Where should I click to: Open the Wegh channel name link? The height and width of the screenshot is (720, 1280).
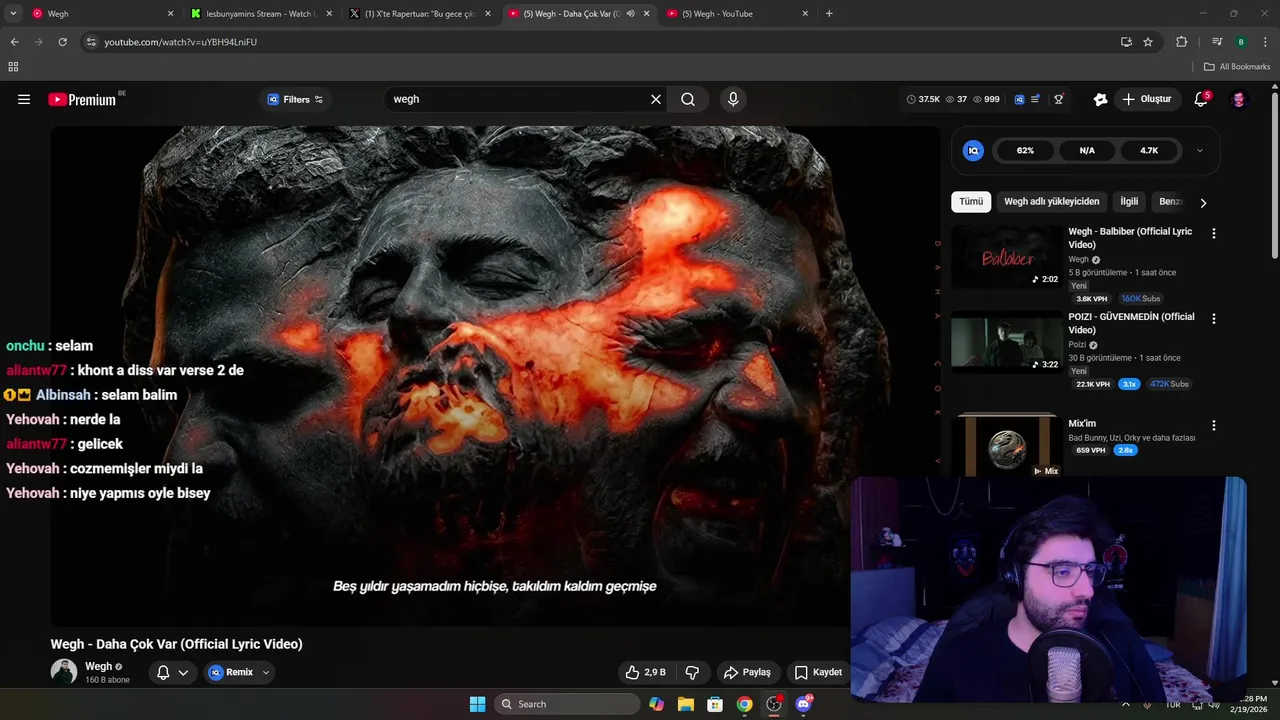99,666
